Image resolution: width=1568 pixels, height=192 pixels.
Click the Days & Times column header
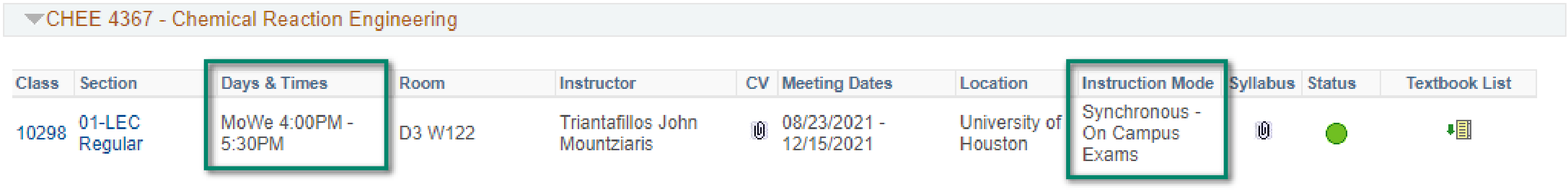point(274,83)
